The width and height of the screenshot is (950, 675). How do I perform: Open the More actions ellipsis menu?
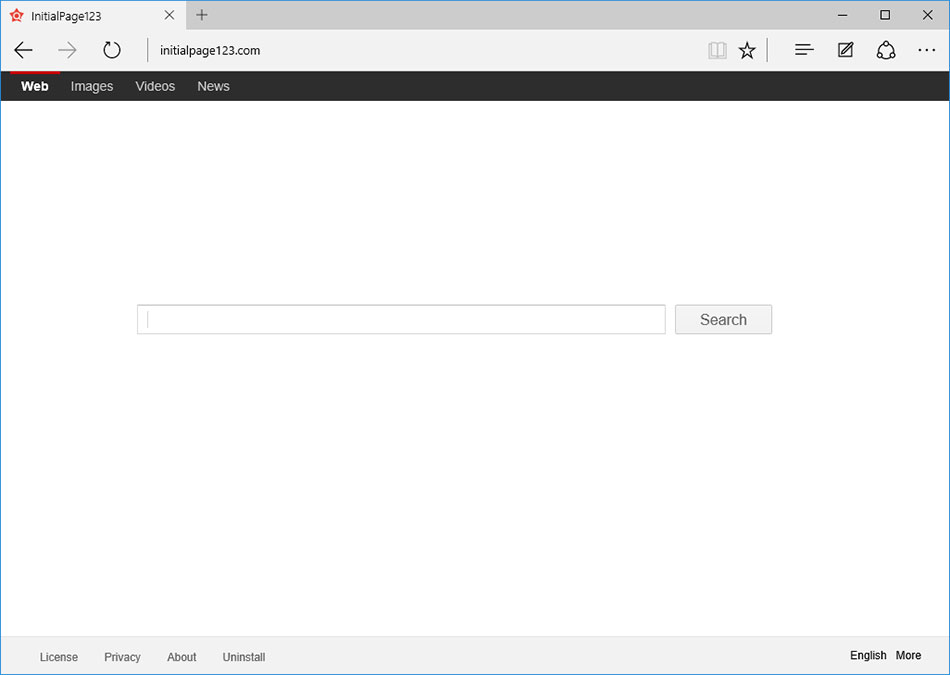point(926,50)
